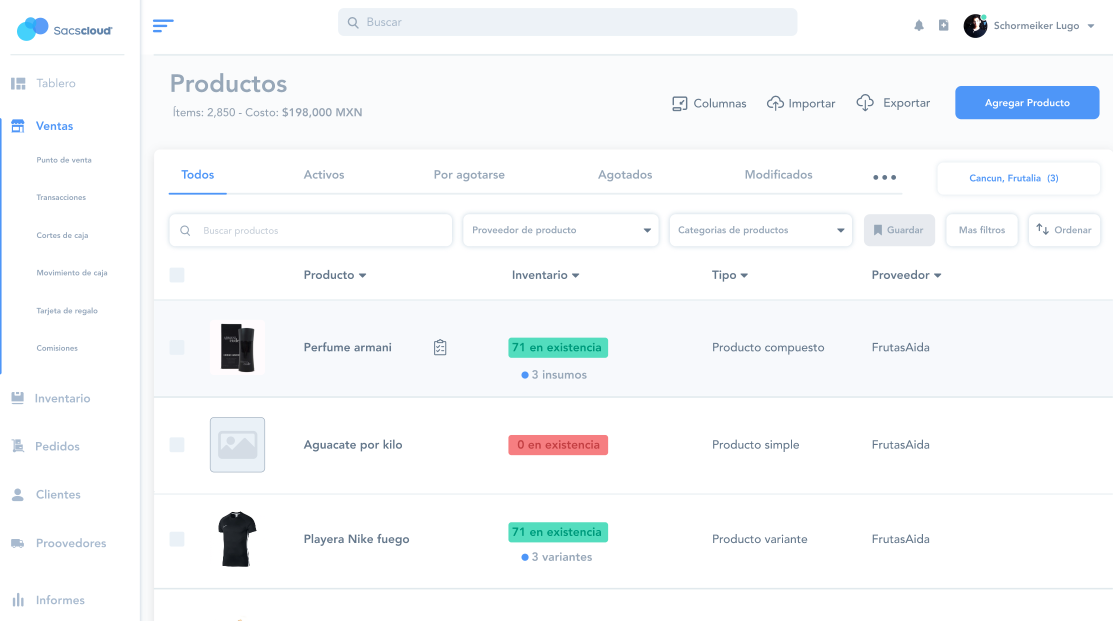Check the Aguacate por kilo checkbox
This screenshot has width=1113, height=621.
coord(177,445)
